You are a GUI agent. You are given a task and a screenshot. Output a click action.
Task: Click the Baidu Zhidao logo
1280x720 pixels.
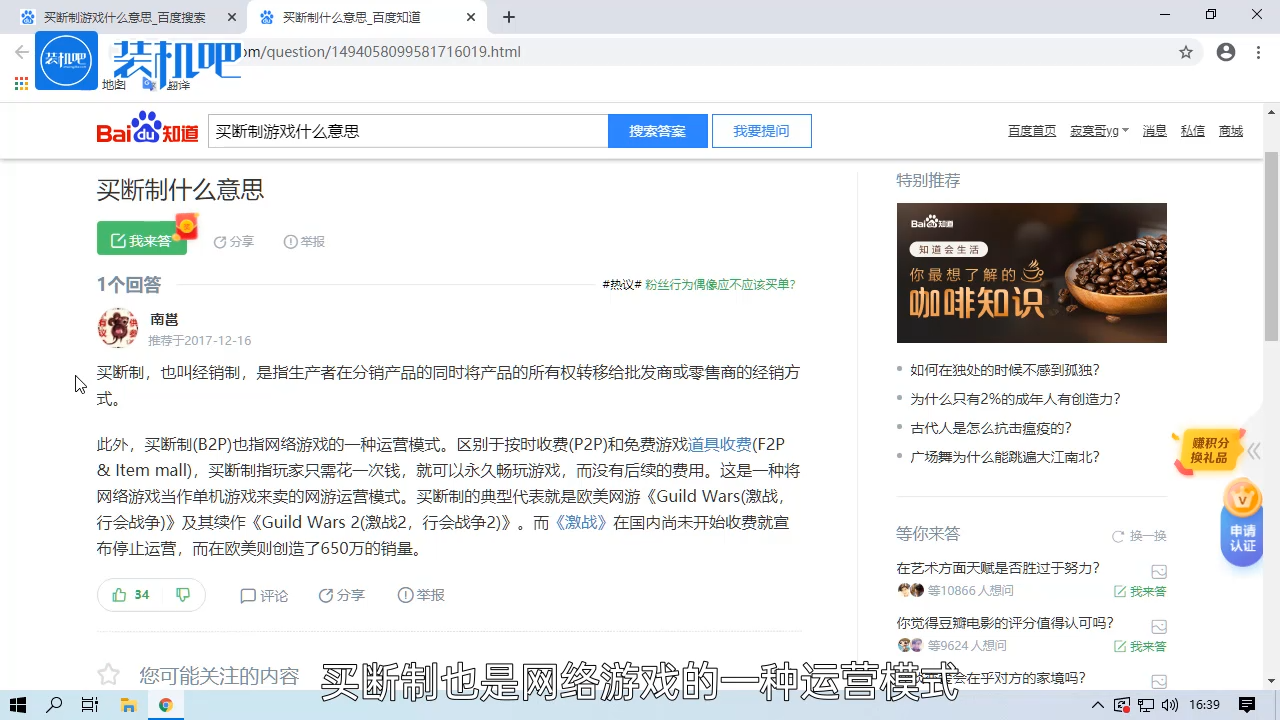click(x=147, y=130)
